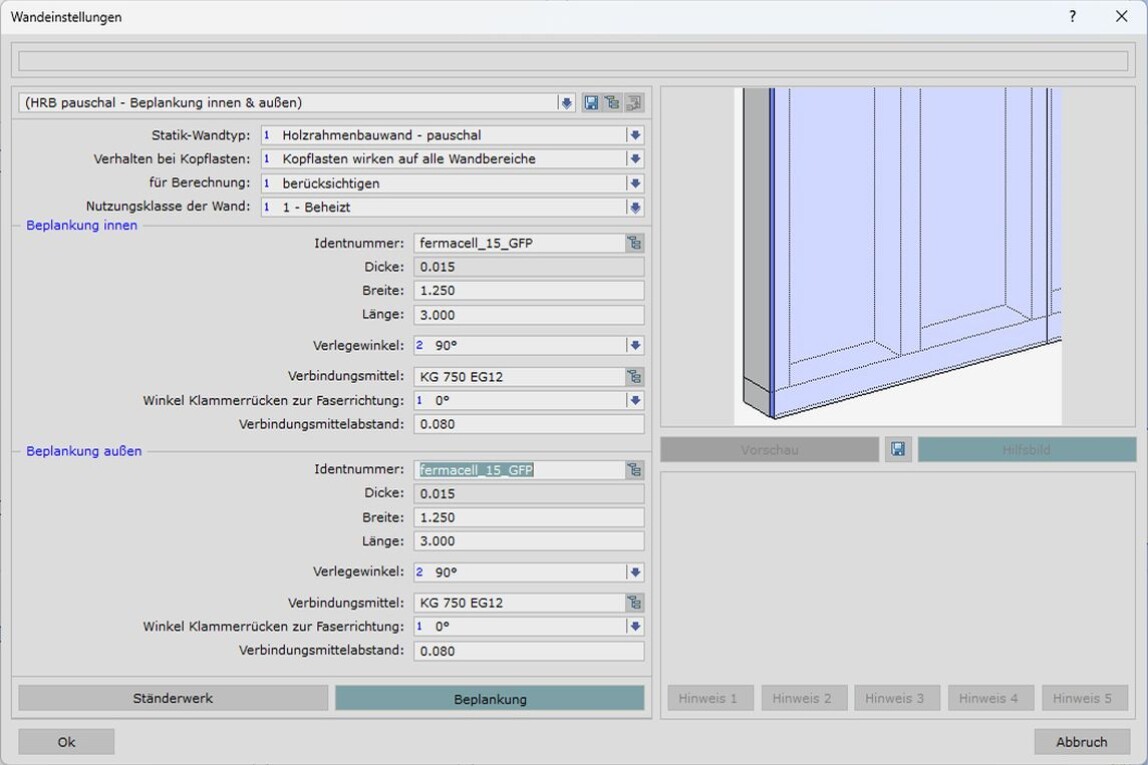Expand Verlegewinkel dropdown under Beplankung innen

tap(635, 346)
